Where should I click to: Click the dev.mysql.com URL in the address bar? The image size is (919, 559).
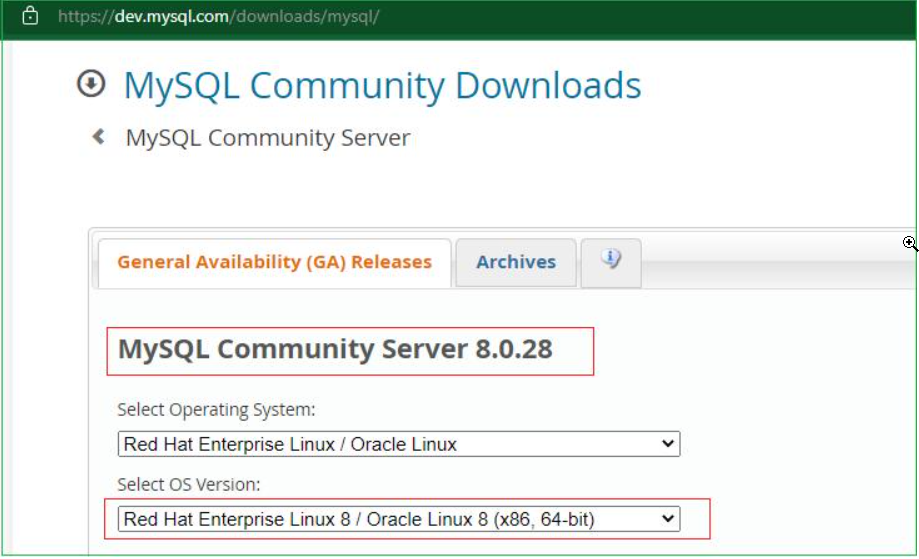point(219,16)
